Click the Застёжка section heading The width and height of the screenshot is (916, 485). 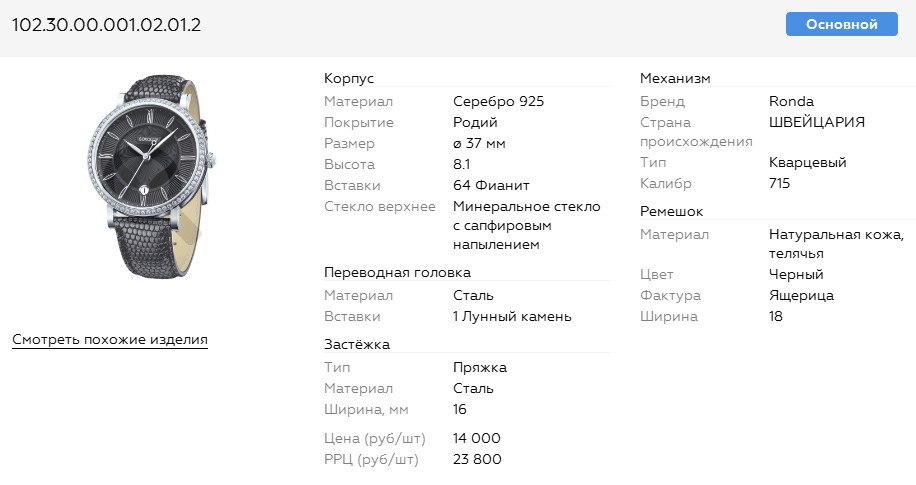coord(357,345)
